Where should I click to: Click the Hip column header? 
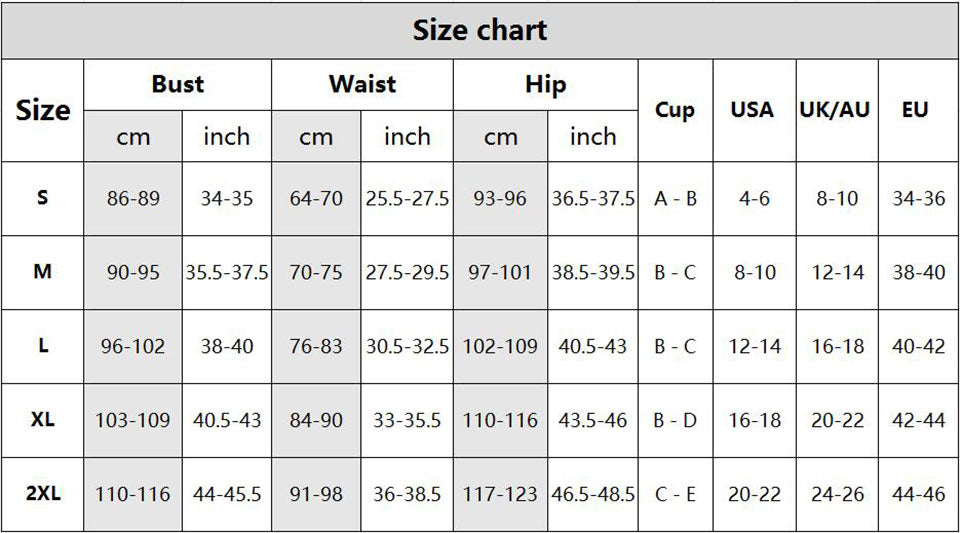click(x=545, y=85)
